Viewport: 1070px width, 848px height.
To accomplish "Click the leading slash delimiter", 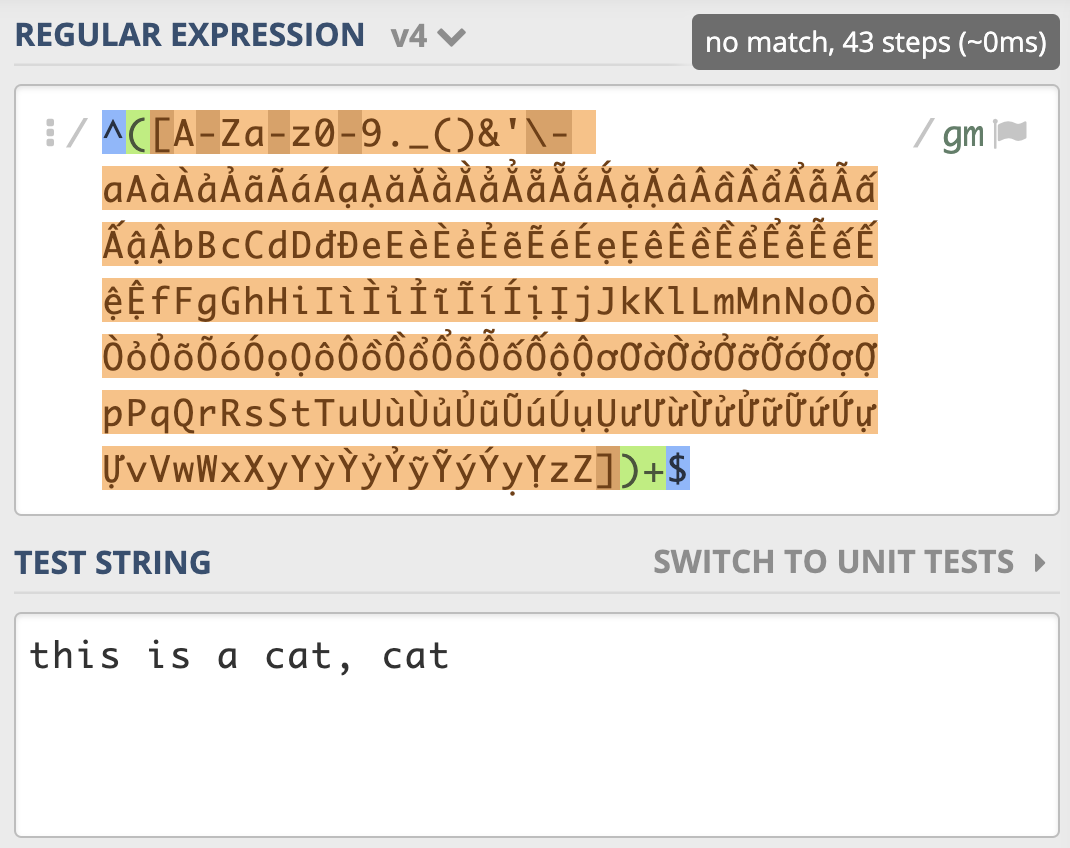I will (x=77, y=133).
